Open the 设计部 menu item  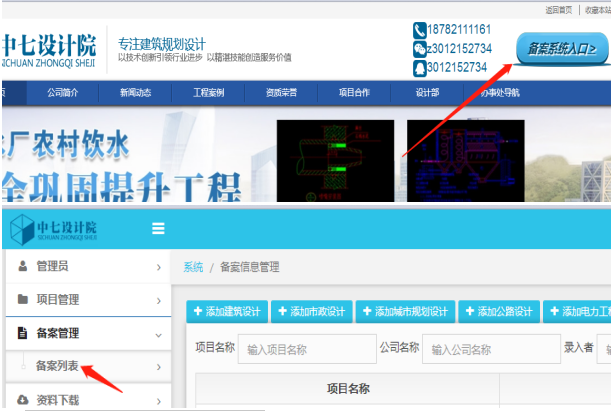[x=427, y=93]
